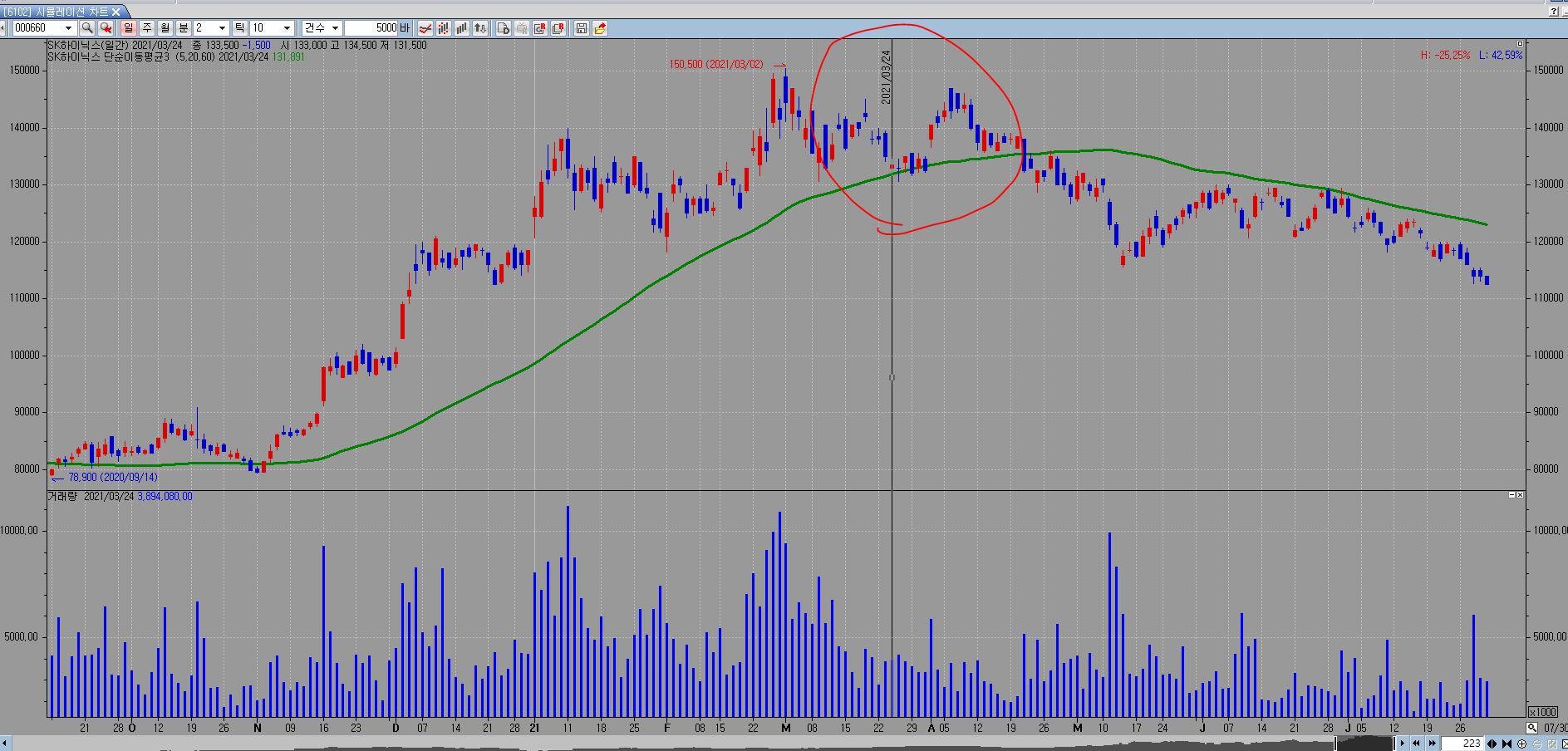Switch to the weekly (주) period
The image size is (1568, 751).
click(146, 28)
